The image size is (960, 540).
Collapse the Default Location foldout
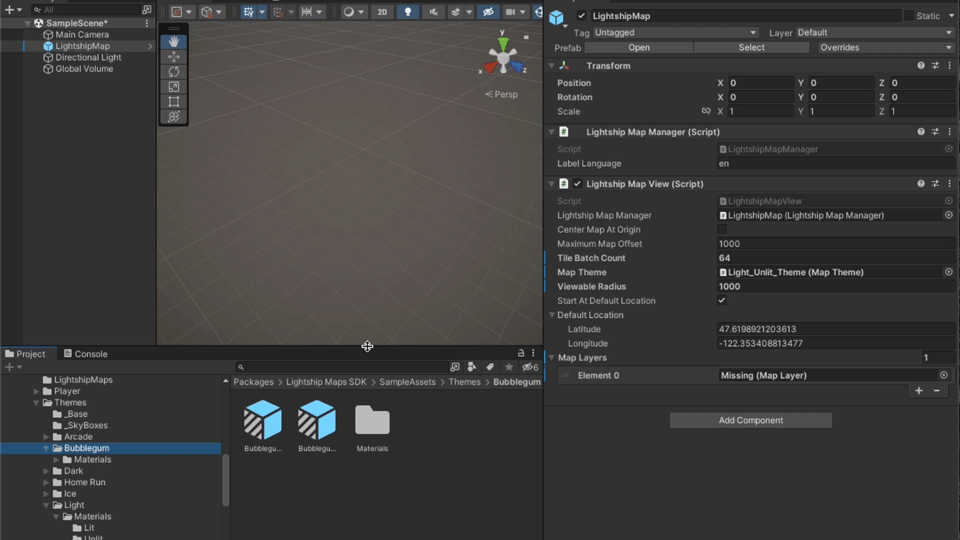click(552, 315)
